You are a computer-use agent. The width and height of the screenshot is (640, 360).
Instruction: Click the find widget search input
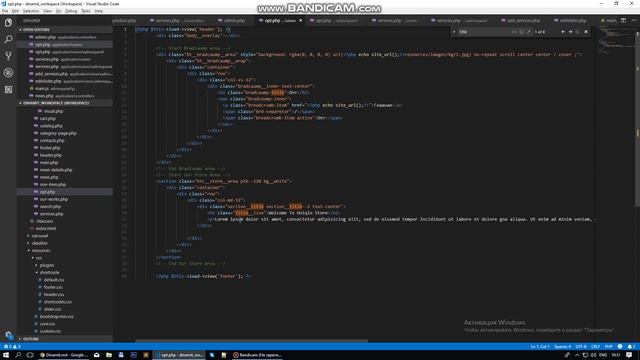(x=484, y=32)
